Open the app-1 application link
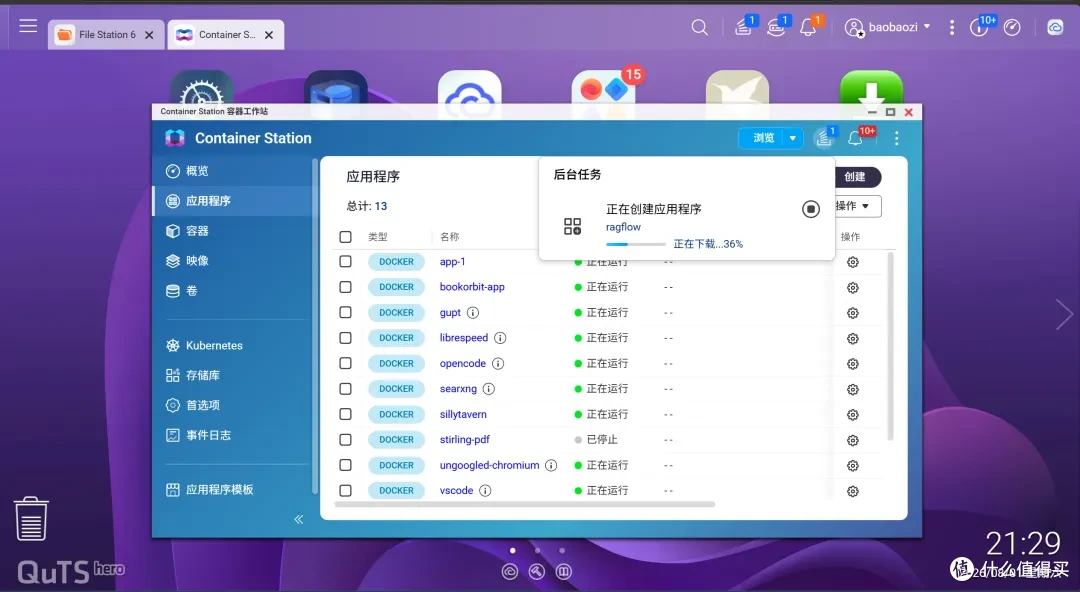Screen dimensions: 1080x592 tap(453, 262)
